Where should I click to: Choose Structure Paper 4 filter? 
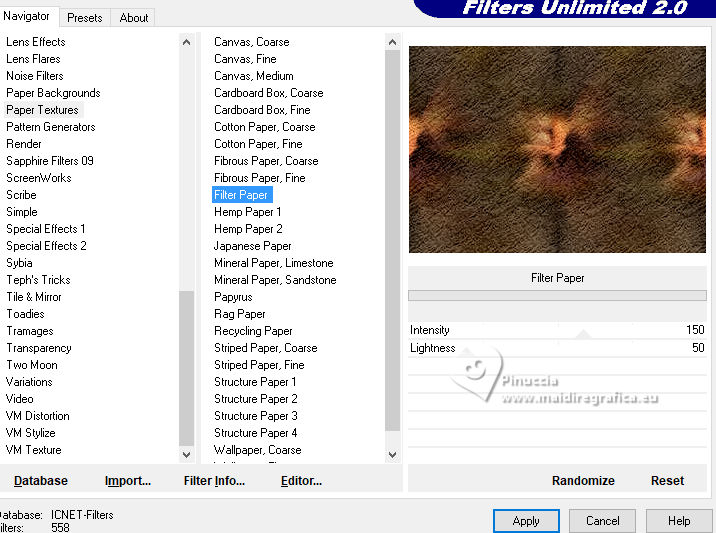point(255,433)
